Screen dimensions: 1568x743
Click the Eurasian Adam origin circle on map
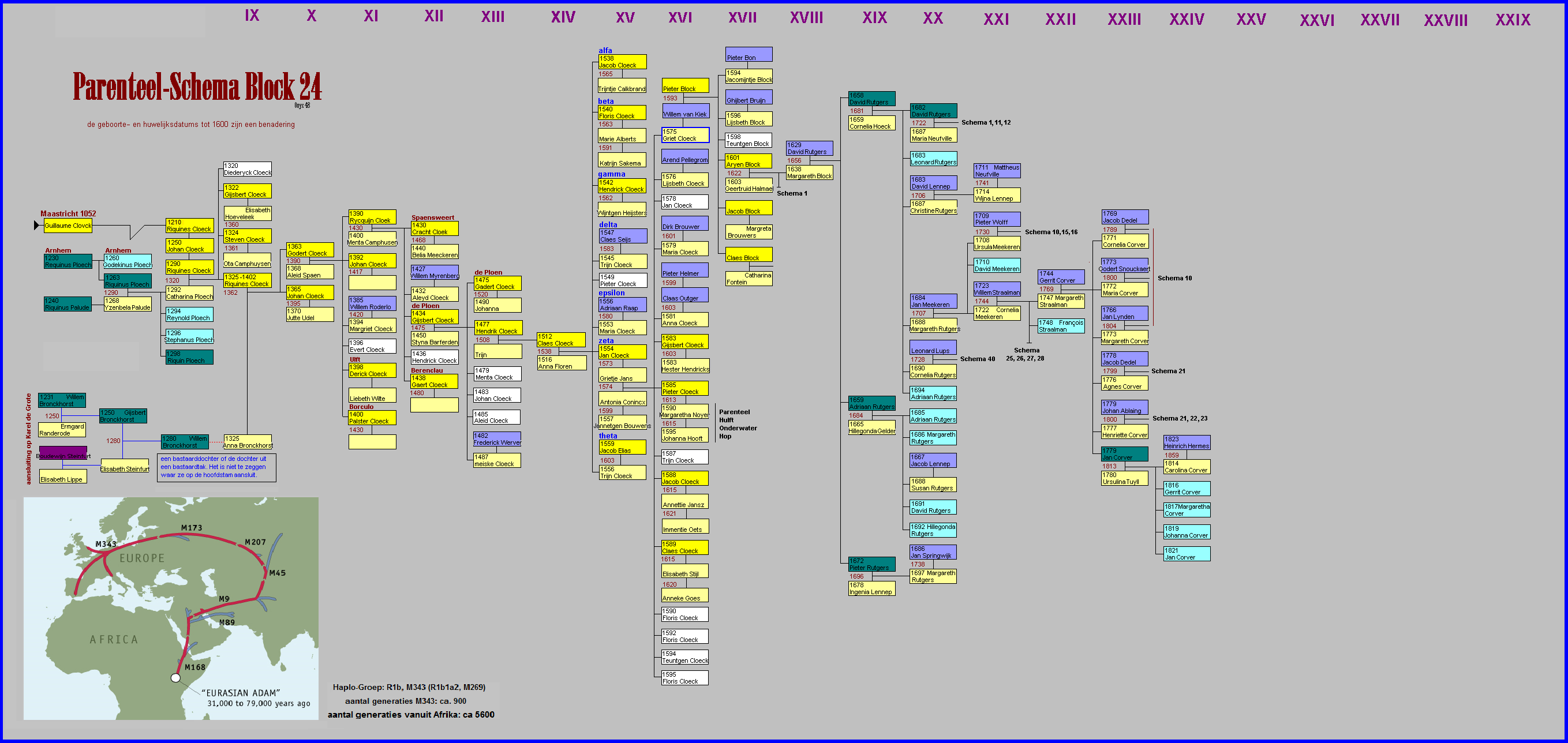click(x=175, y=677)
